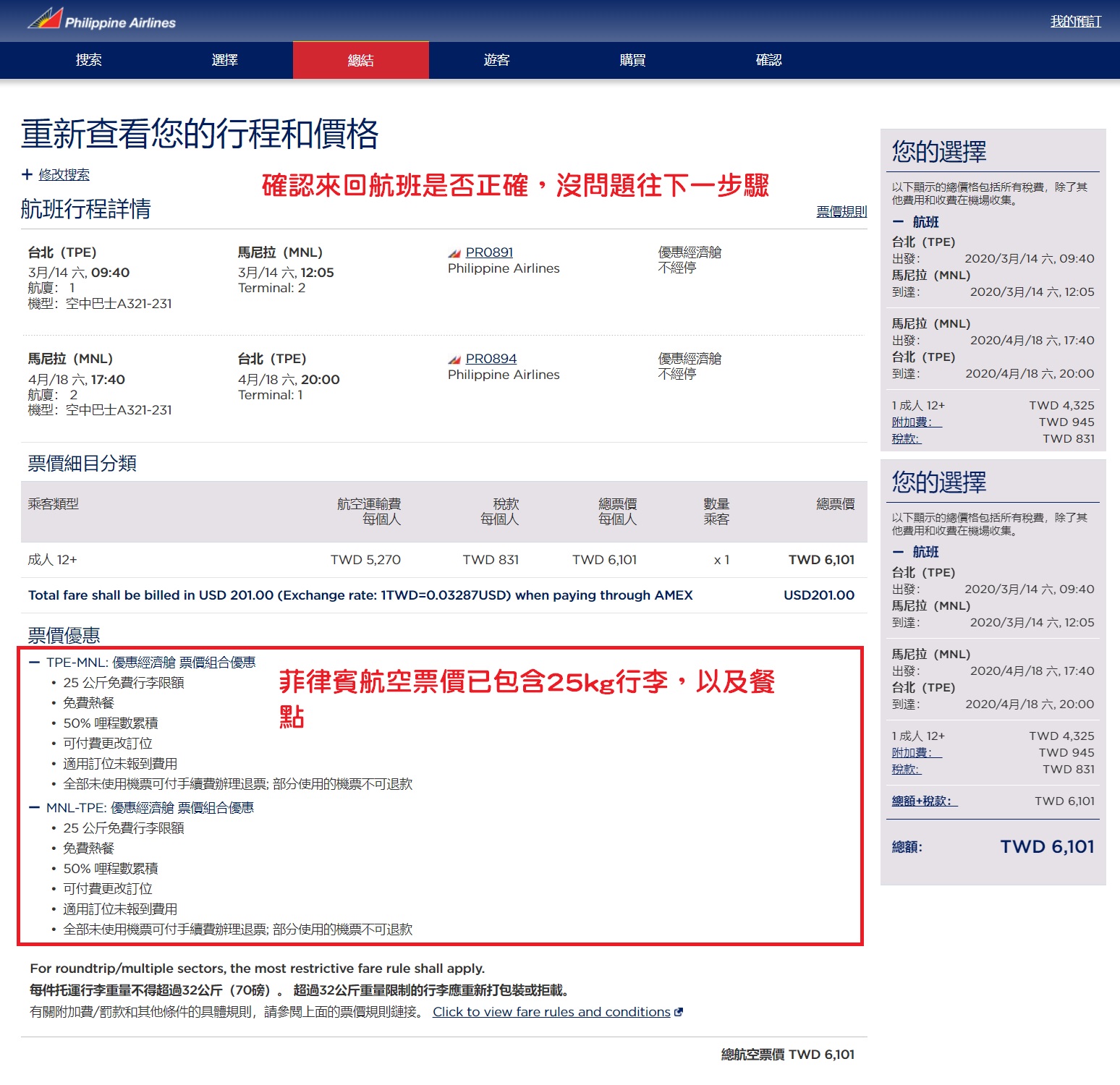Open 我的預訂 in the header
The width and height of the screenshot is (1120, 1085).
pyautogui.click(x=1075, y=22)
